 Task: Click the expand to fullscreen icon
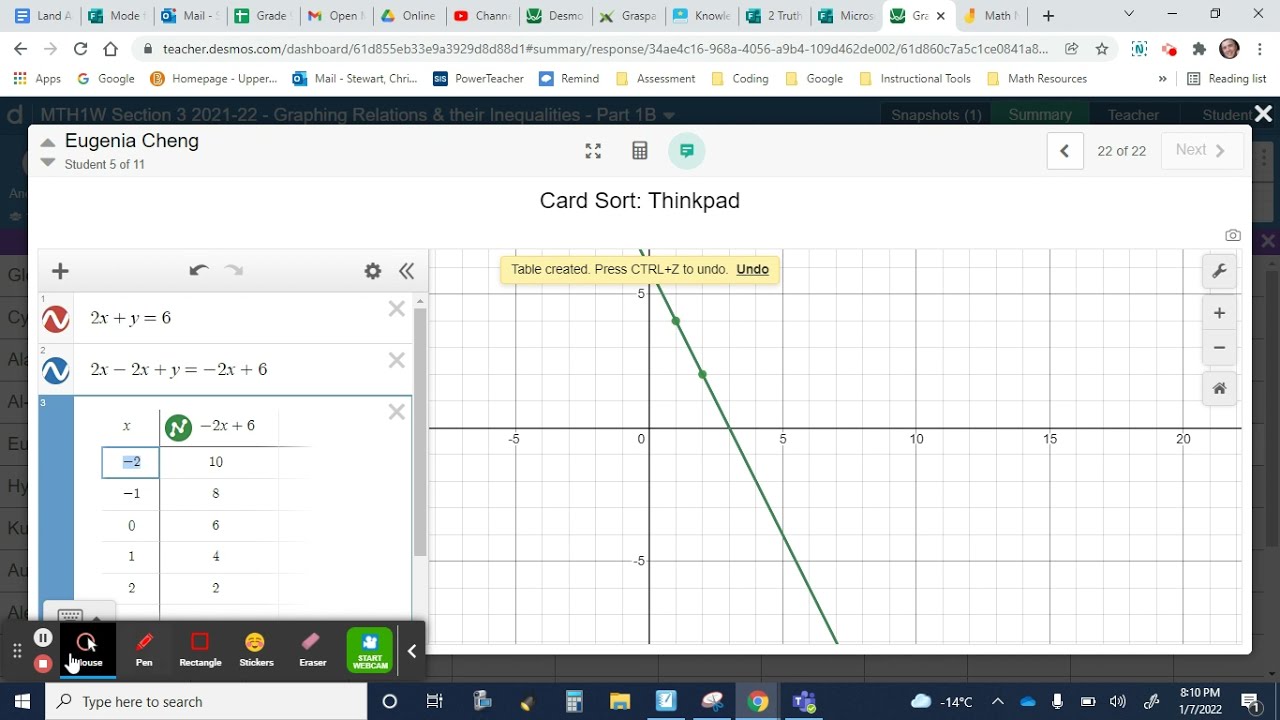coord(593,151)
